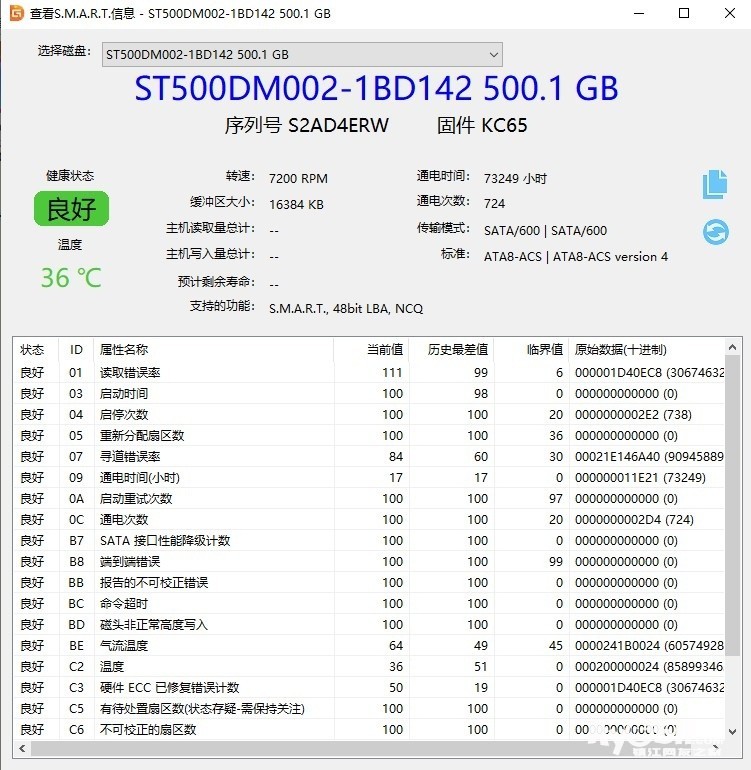Click the 原始数据(十进制) column header
751x770 pixels.
pos(620,350)
